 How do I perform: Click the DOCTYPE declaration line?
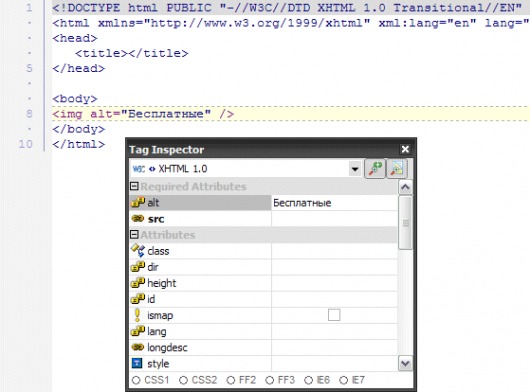(287, 7)
